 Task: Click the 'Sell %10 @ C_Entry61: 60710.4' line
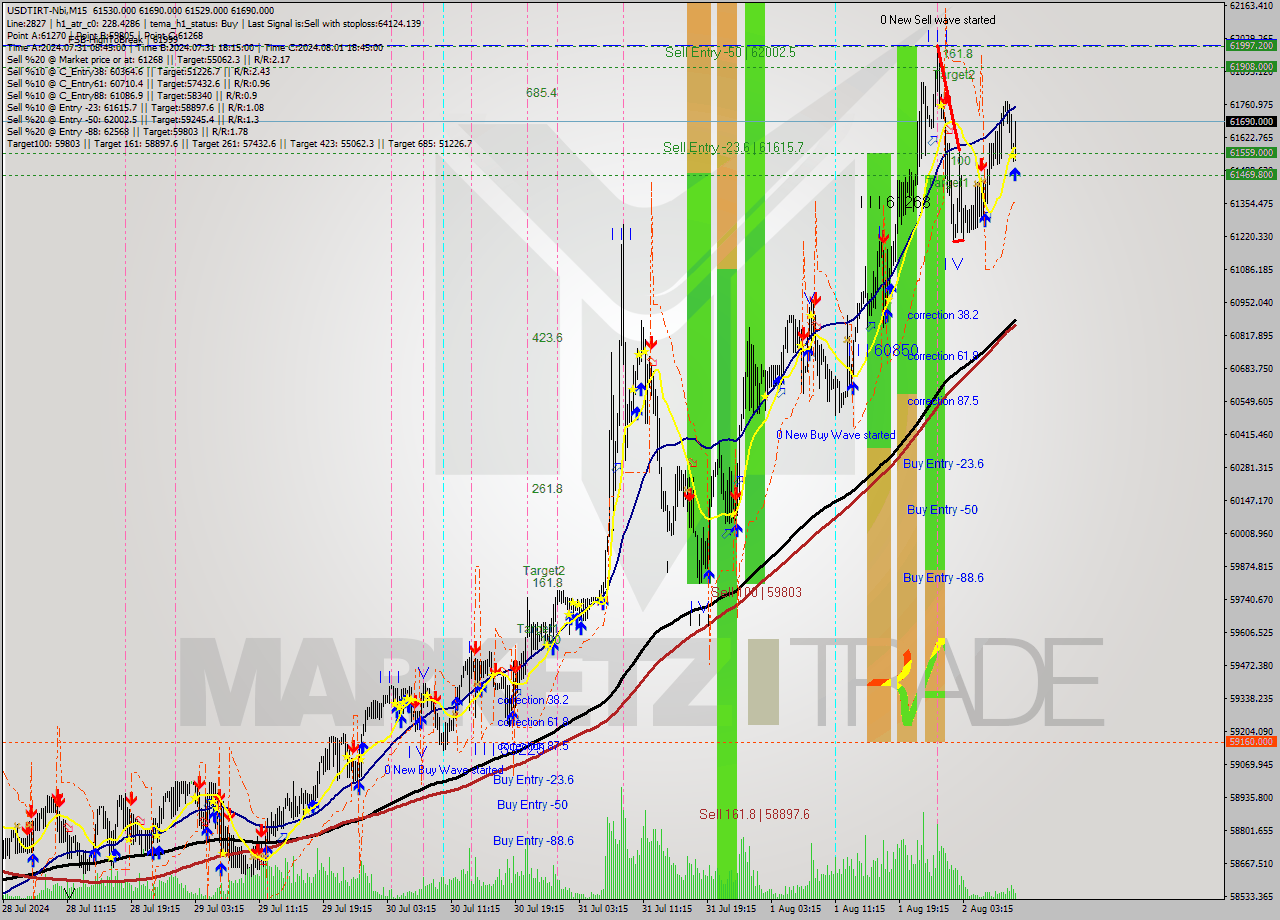click(x=138, y=83)
